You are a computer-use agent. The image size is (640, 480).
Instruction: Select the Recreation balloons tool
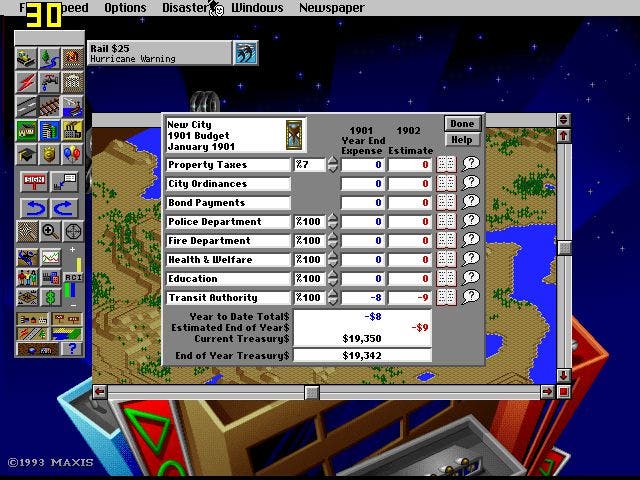72,154
